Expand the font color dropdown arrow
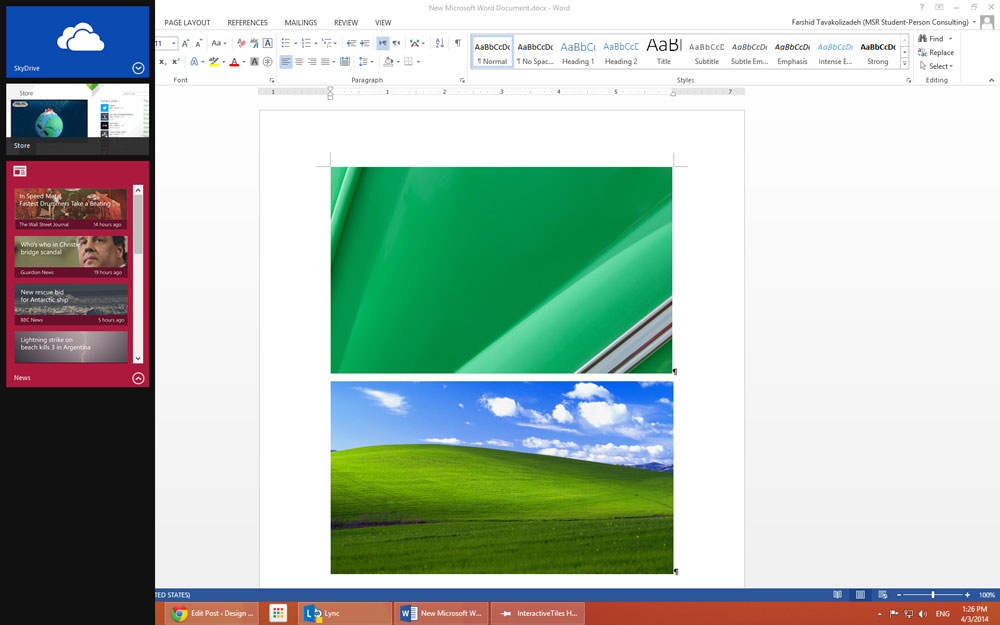 tap(244, 62)
